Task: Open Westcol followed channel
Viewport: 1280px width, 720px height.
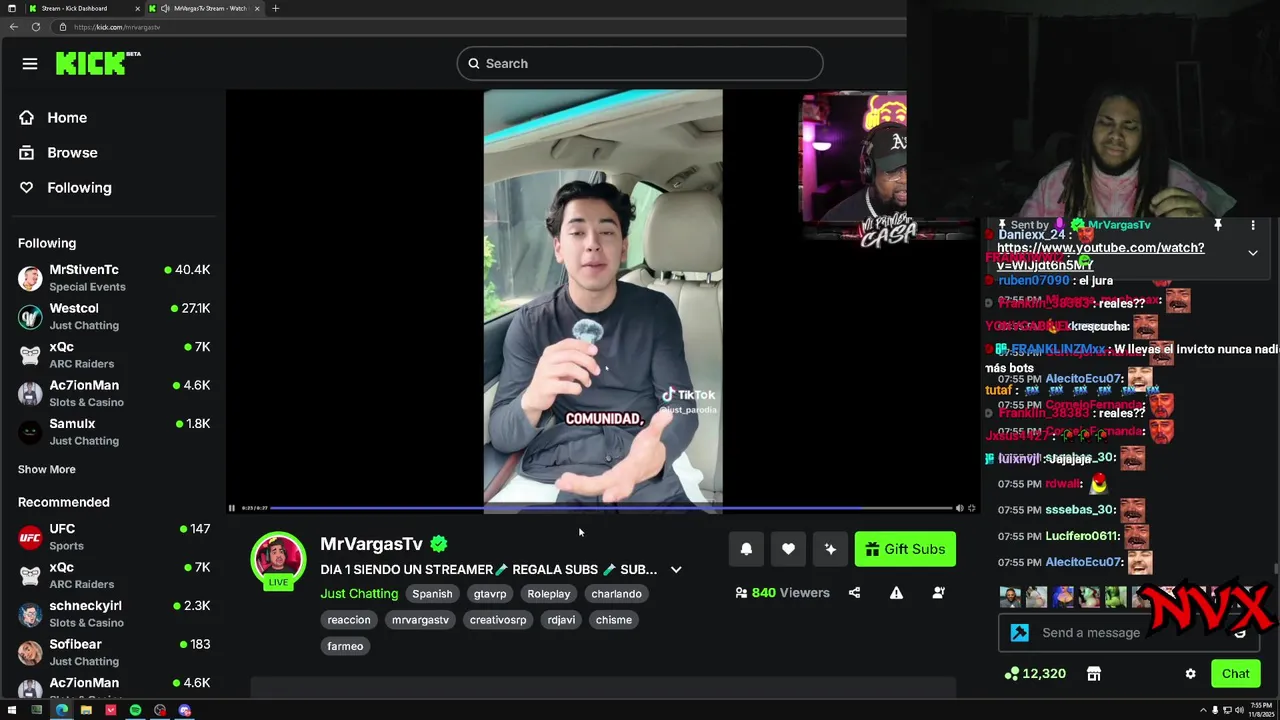Action: 113,316
